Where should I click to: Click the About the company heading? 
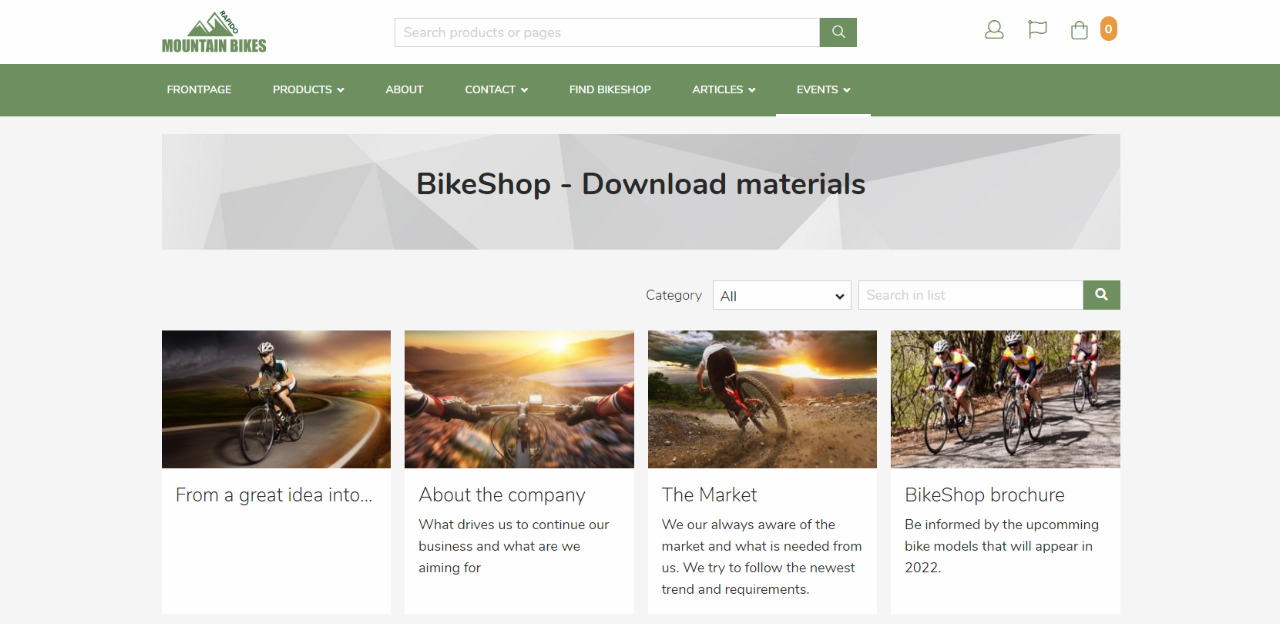click(x=502, y=495)
